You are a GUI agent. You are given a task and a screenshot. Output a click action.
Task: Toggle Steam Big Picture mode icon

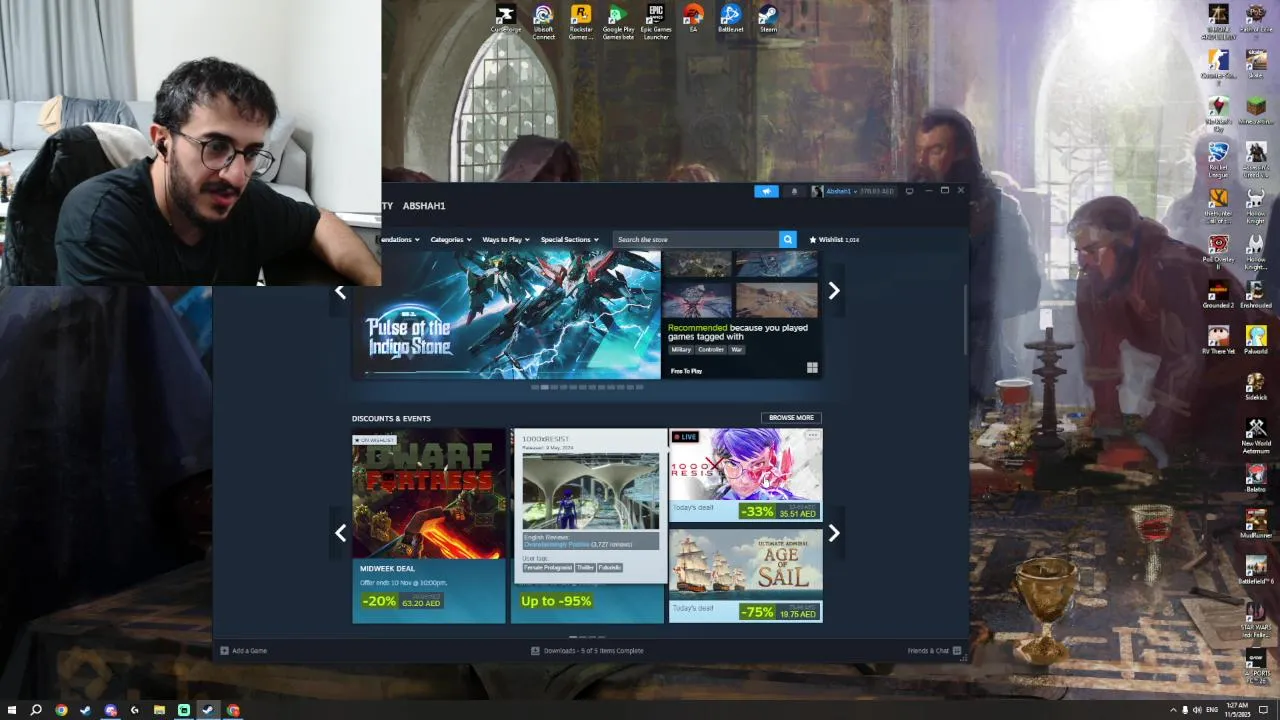909,191
